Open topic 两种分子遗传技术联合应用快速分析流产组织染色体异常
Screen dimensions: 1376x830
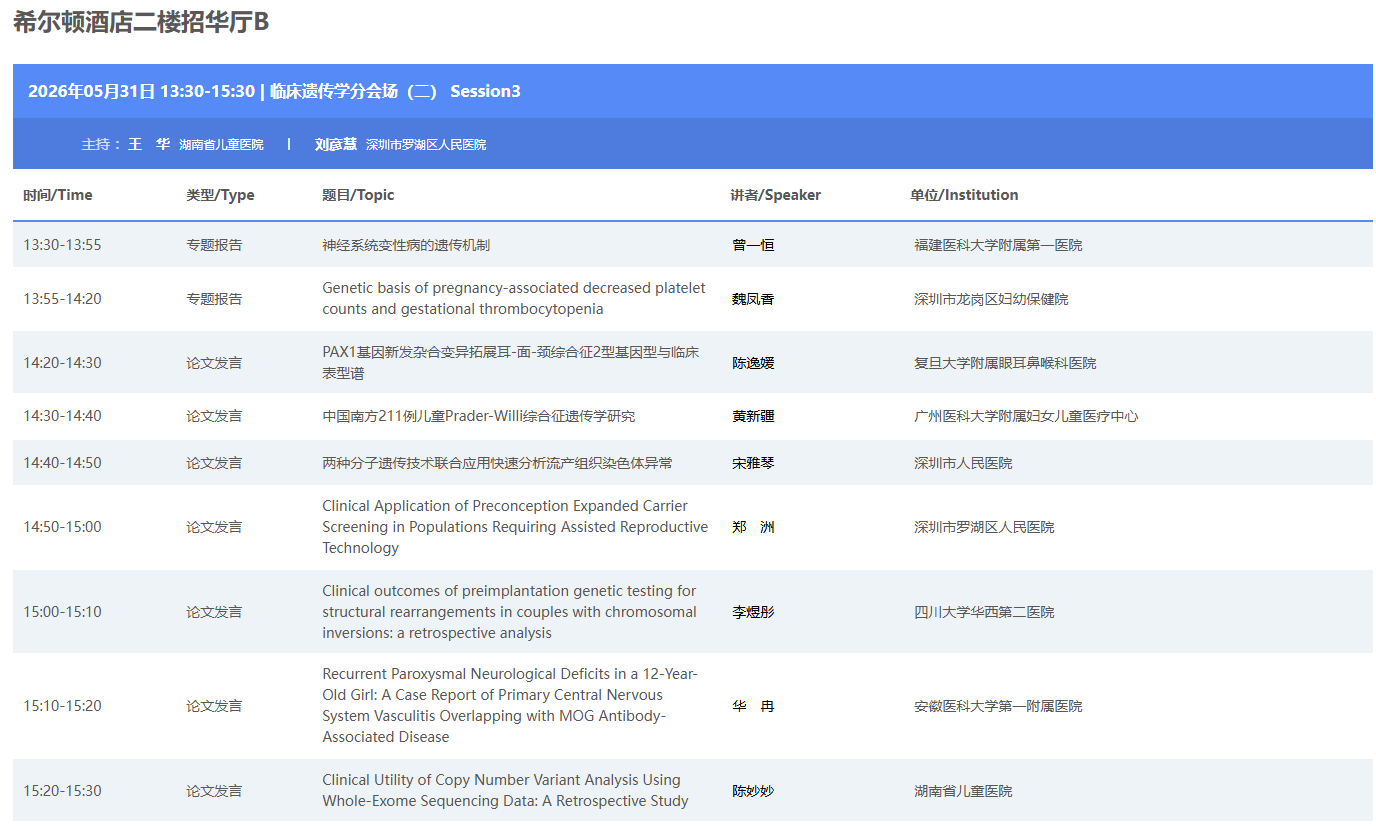(x=497, y=463)
